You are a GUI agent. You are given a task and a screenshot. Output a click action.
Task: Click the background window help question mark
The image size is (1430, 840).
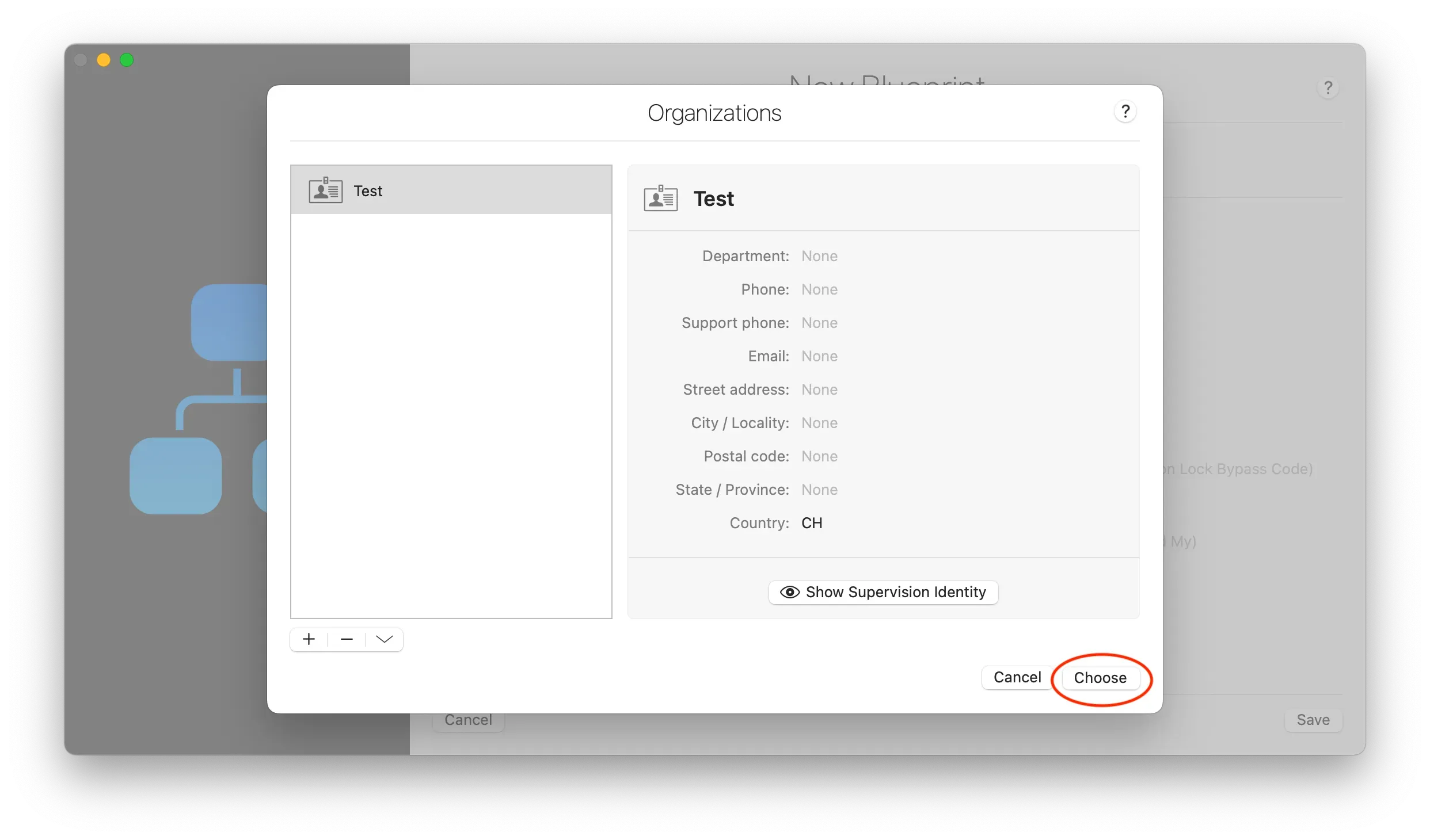[1328, 88]
